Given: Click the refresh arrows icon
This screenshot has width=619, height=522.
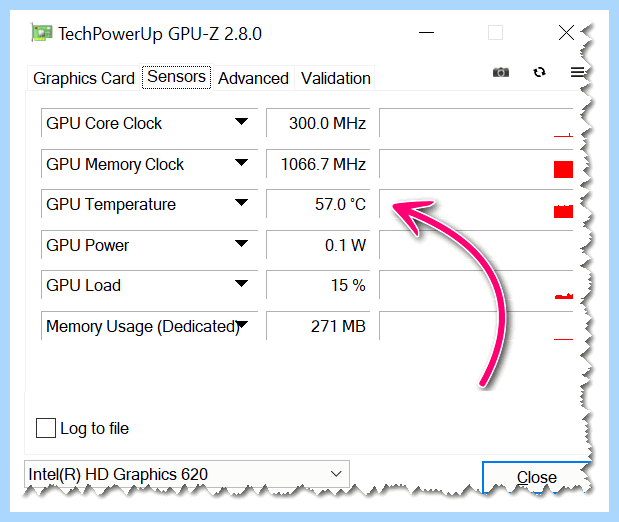Looking at the screenshot, I should coord(539,72).
